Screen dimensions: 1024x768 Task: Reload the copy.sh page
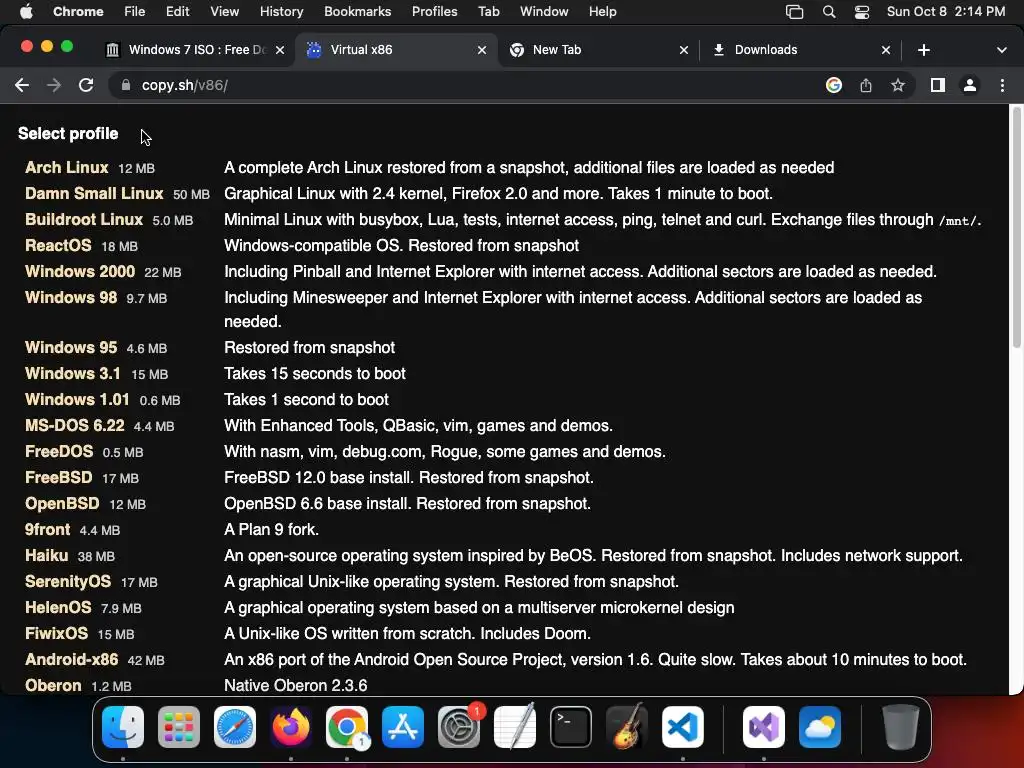86,86
